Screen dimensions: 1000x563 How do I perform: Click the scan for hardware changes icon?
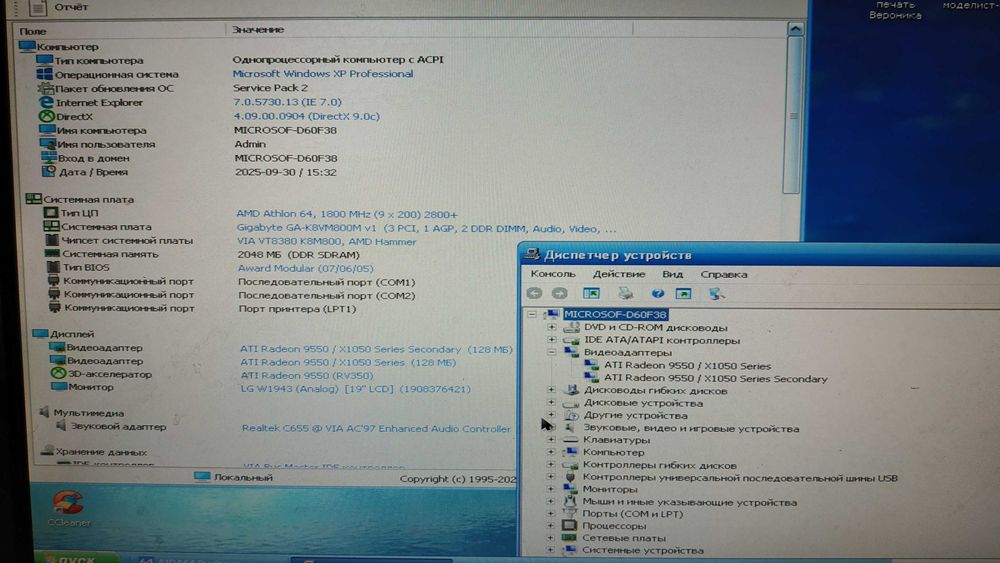pos(716,293)
